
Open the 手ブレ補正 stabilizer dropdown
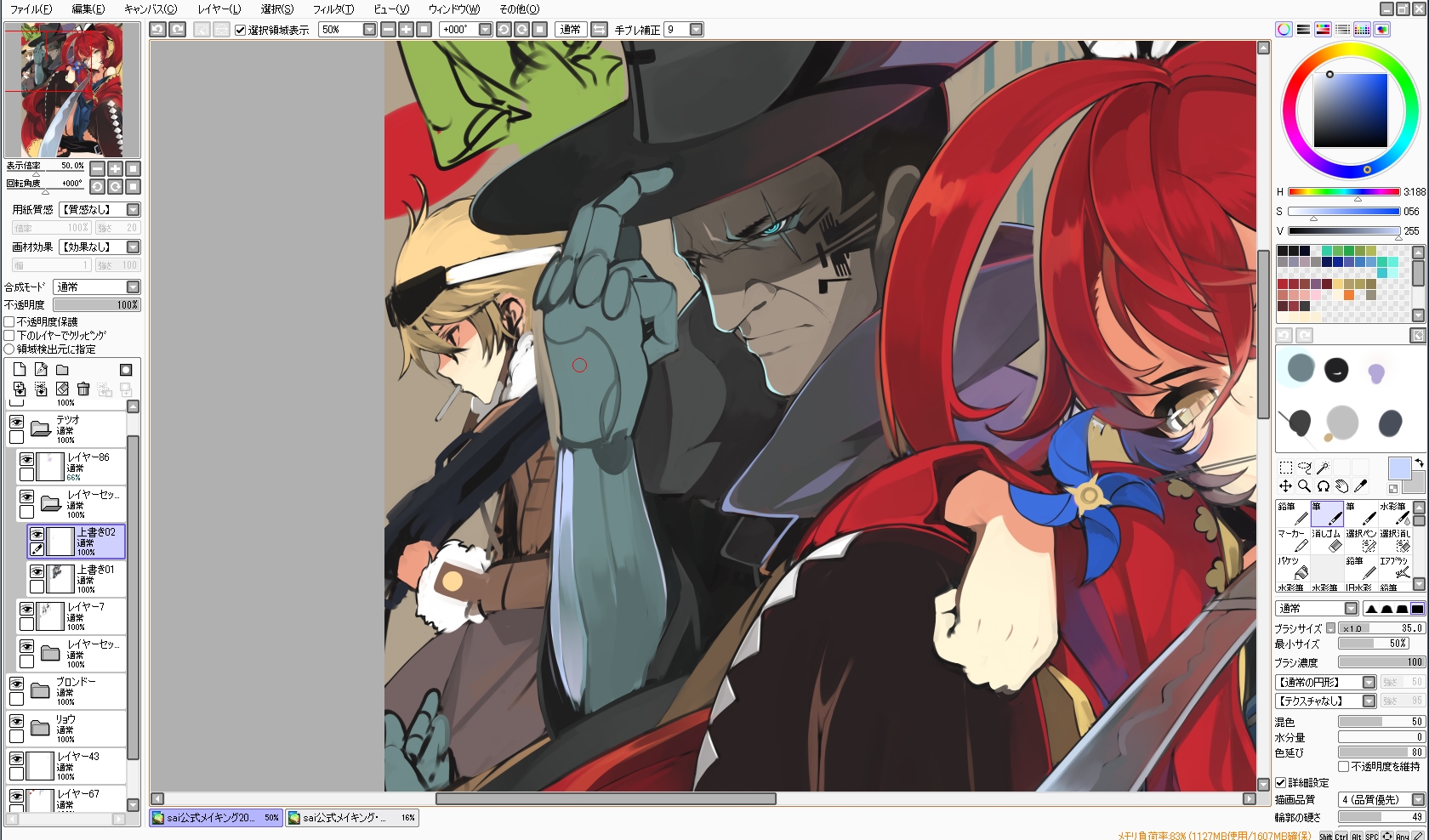click(696, 30)
